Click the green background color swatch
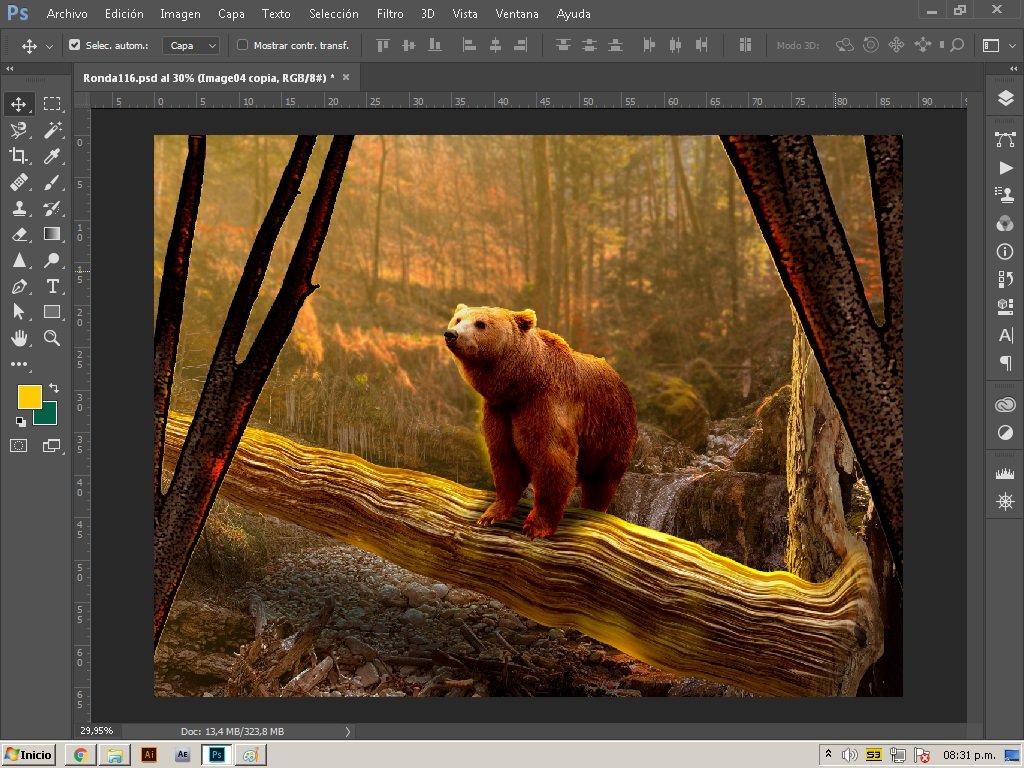This screenshot has width=1024, height=768. [48, 415]
